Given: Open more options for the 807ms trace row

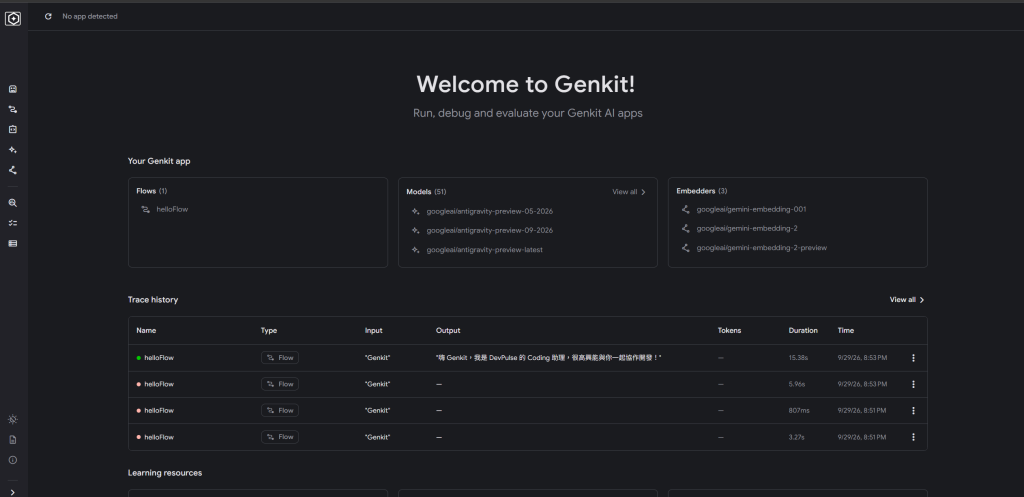Looking at the screenshot, I should click(x=913, y=411).
